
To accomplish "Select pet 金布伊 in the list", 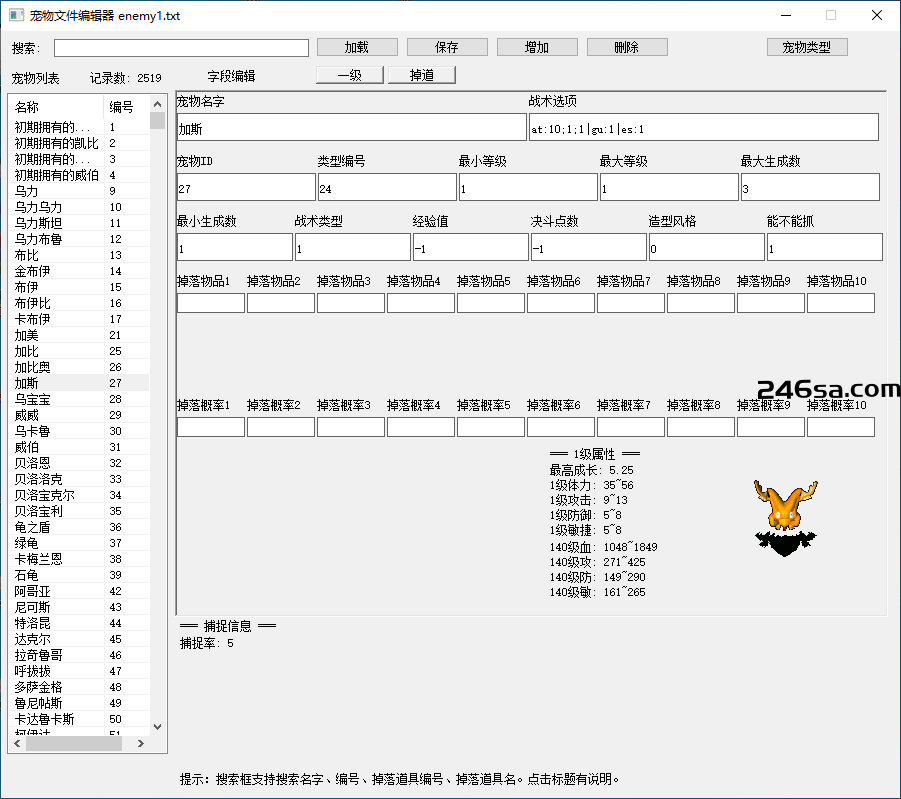I will tap(79, 271).
